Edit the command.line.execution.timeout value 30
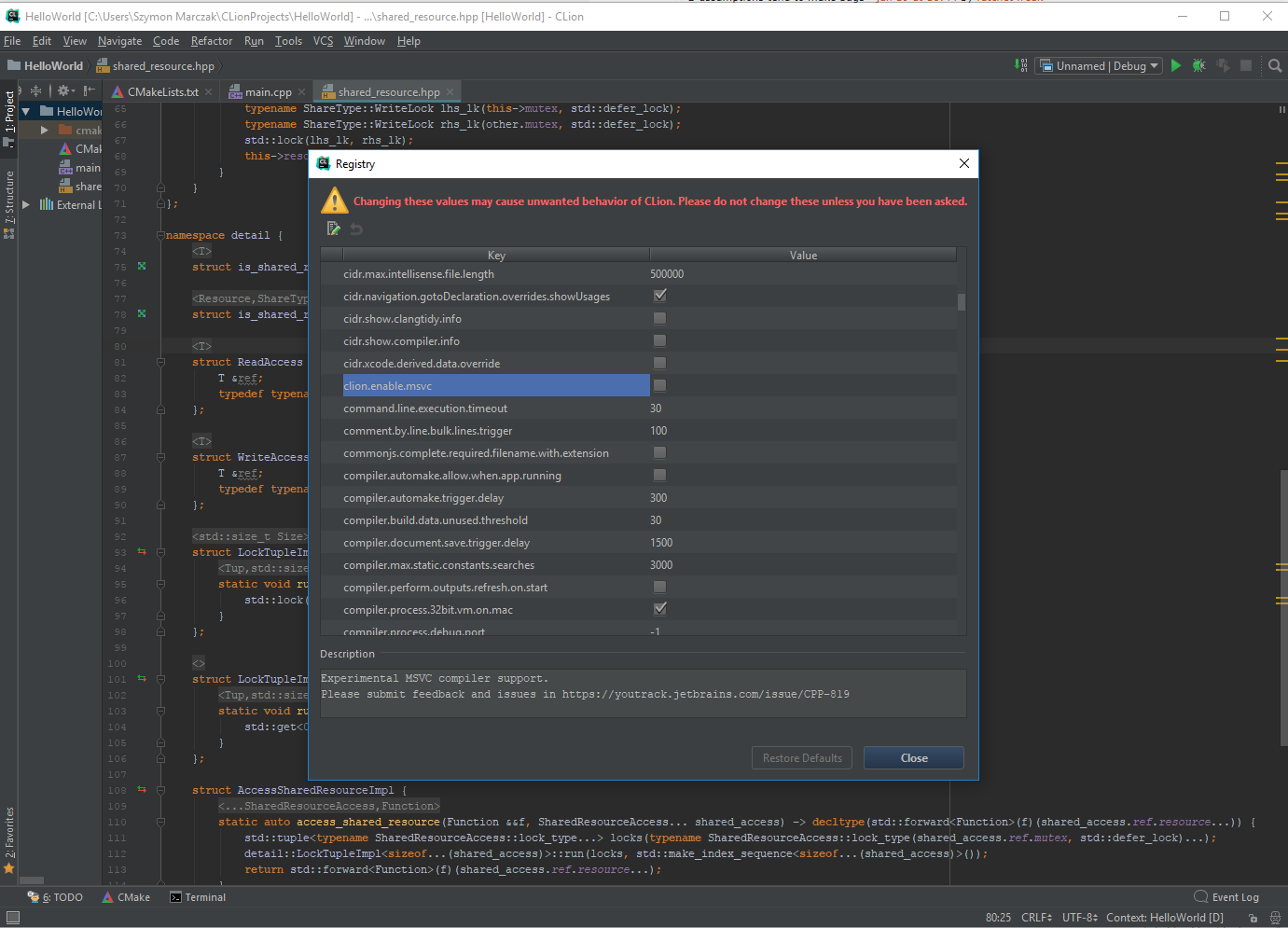 pos(803,409)
